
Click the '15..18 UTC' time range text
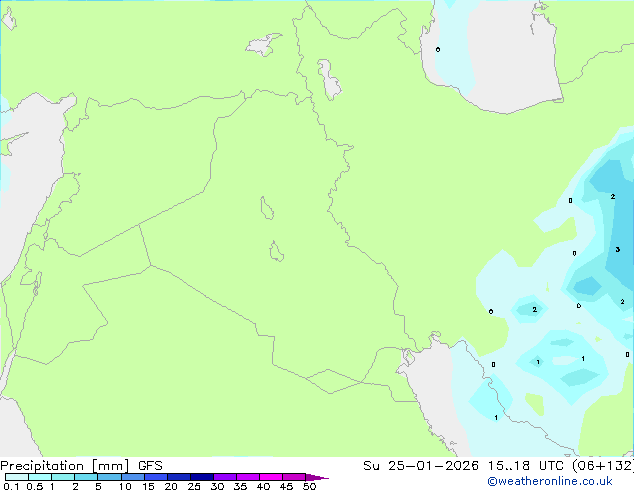(525, 466)
